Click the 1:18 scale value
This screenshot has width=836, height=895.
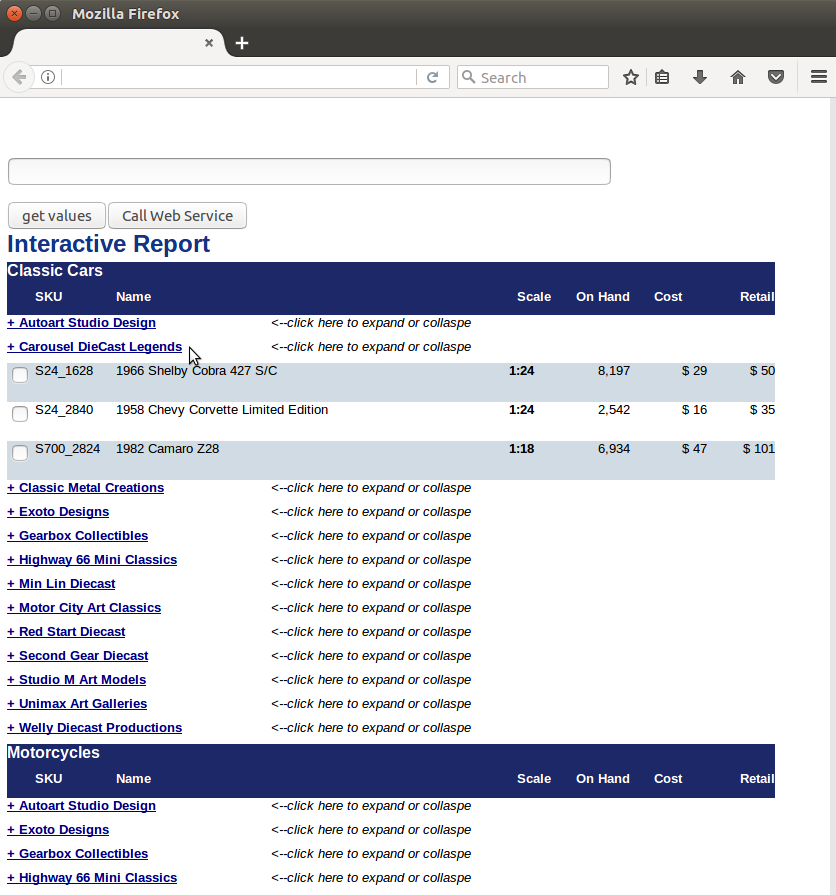[522, 449]
